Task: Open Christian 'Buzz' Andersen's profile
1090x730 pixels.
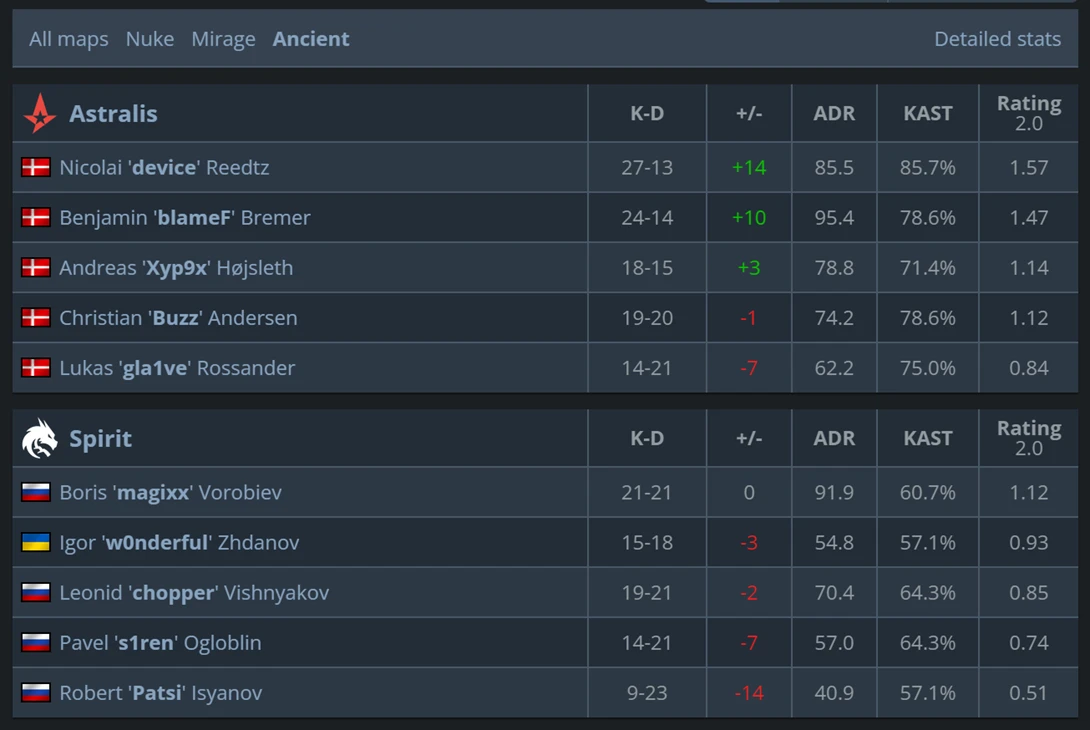Action: (178, 318)
